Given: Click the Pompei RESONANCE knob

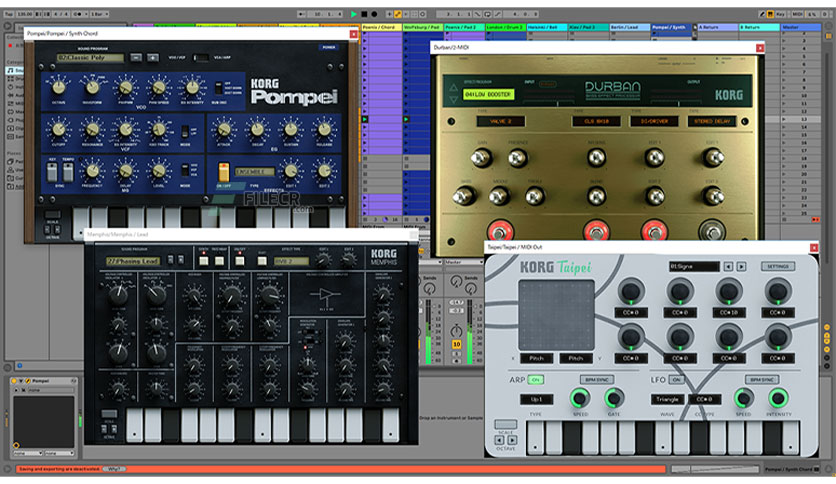Looking at the screenshot, I should coord(92,129).
